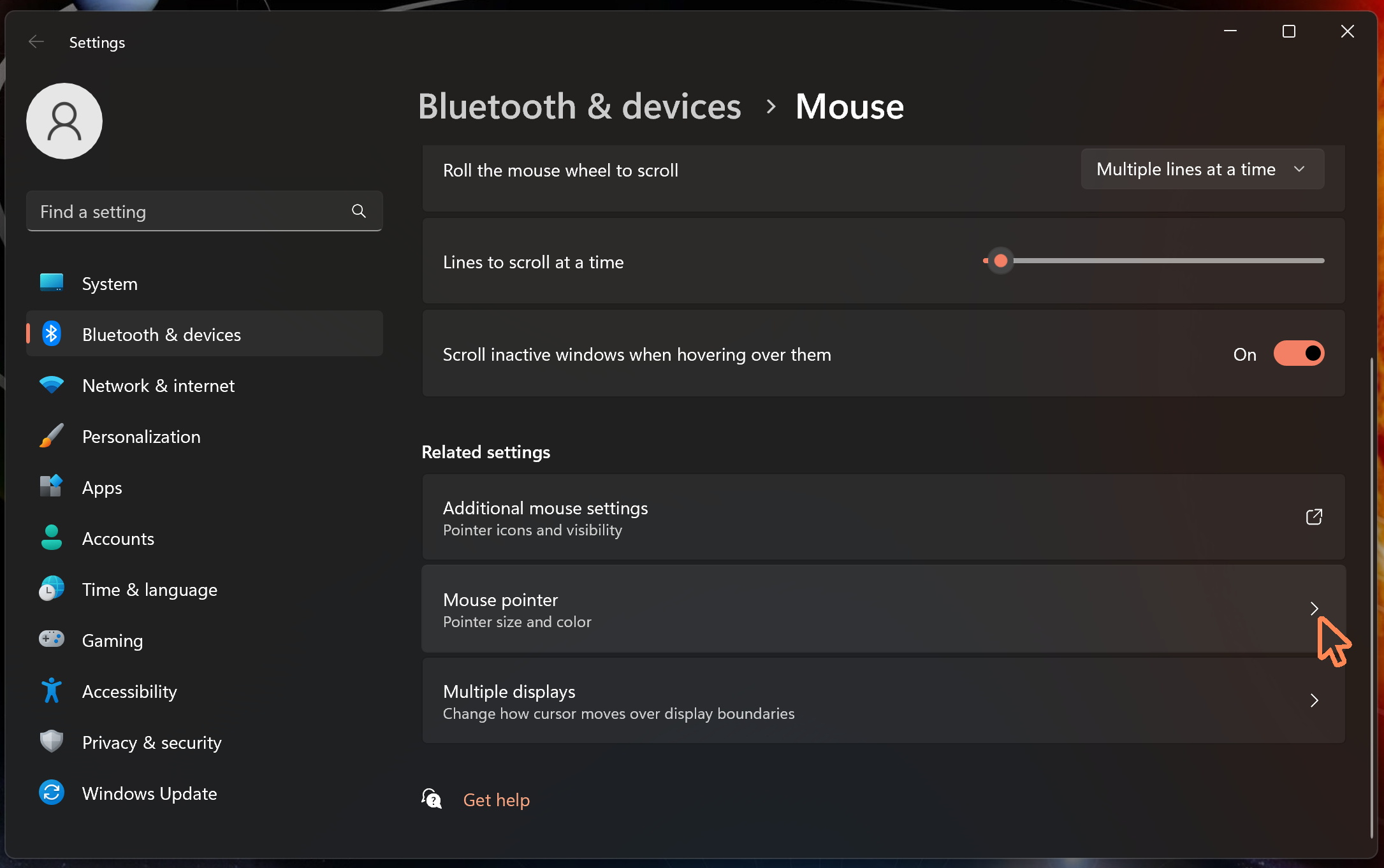Click the Lines to scroll slider track
This screenshot has height=868, width=1384.
coord(1154,261)
